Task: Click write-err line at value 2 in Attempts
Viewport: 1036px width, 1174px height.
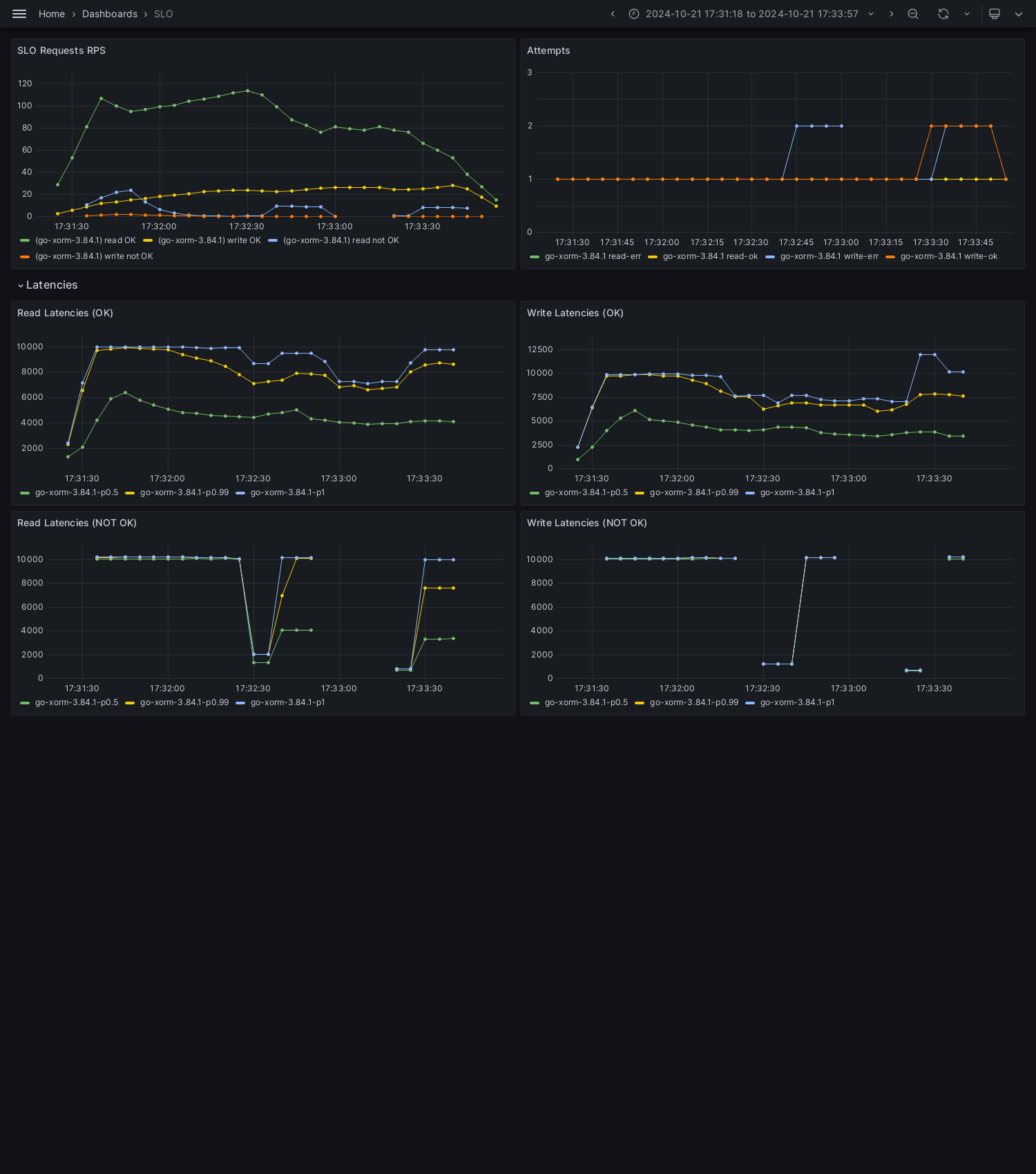Action: (819, 126)
